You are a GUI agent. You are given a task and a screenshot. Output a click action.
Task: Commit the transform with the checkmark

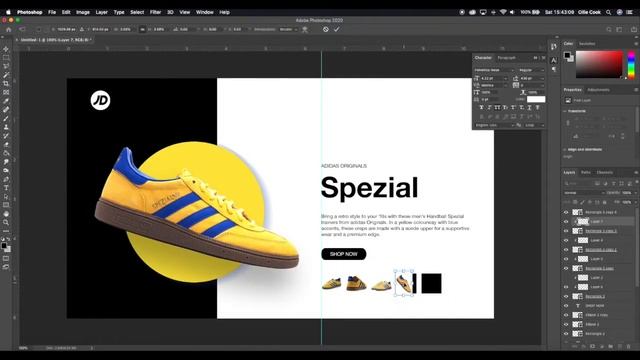point(337,29)
